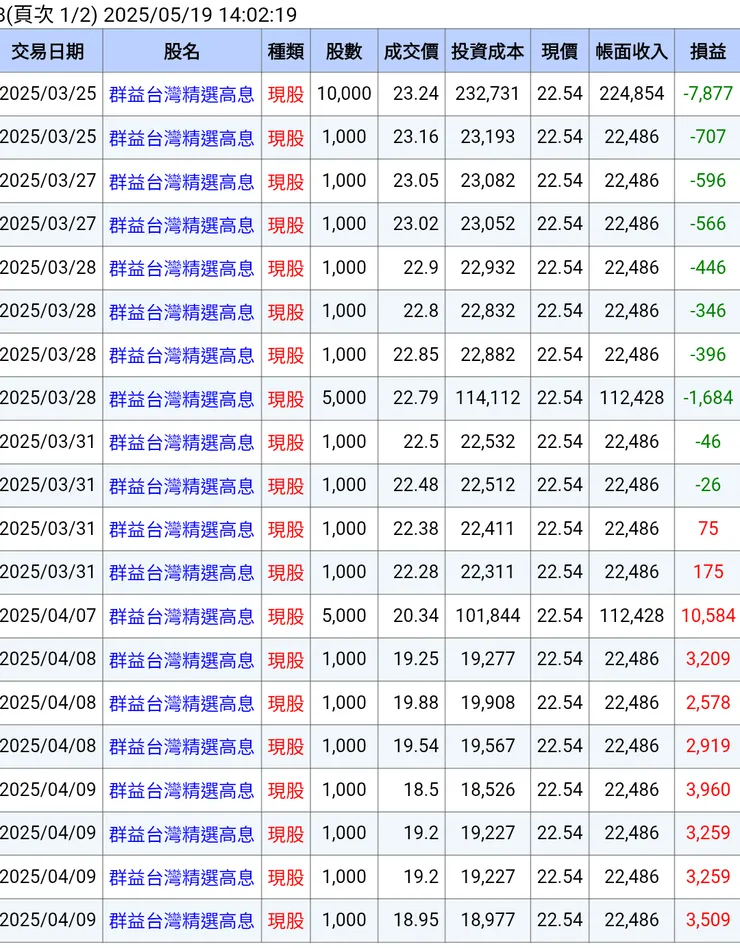Click the 3,209 profit value
This screenshot has width=740, height=948.
[708, 660]
